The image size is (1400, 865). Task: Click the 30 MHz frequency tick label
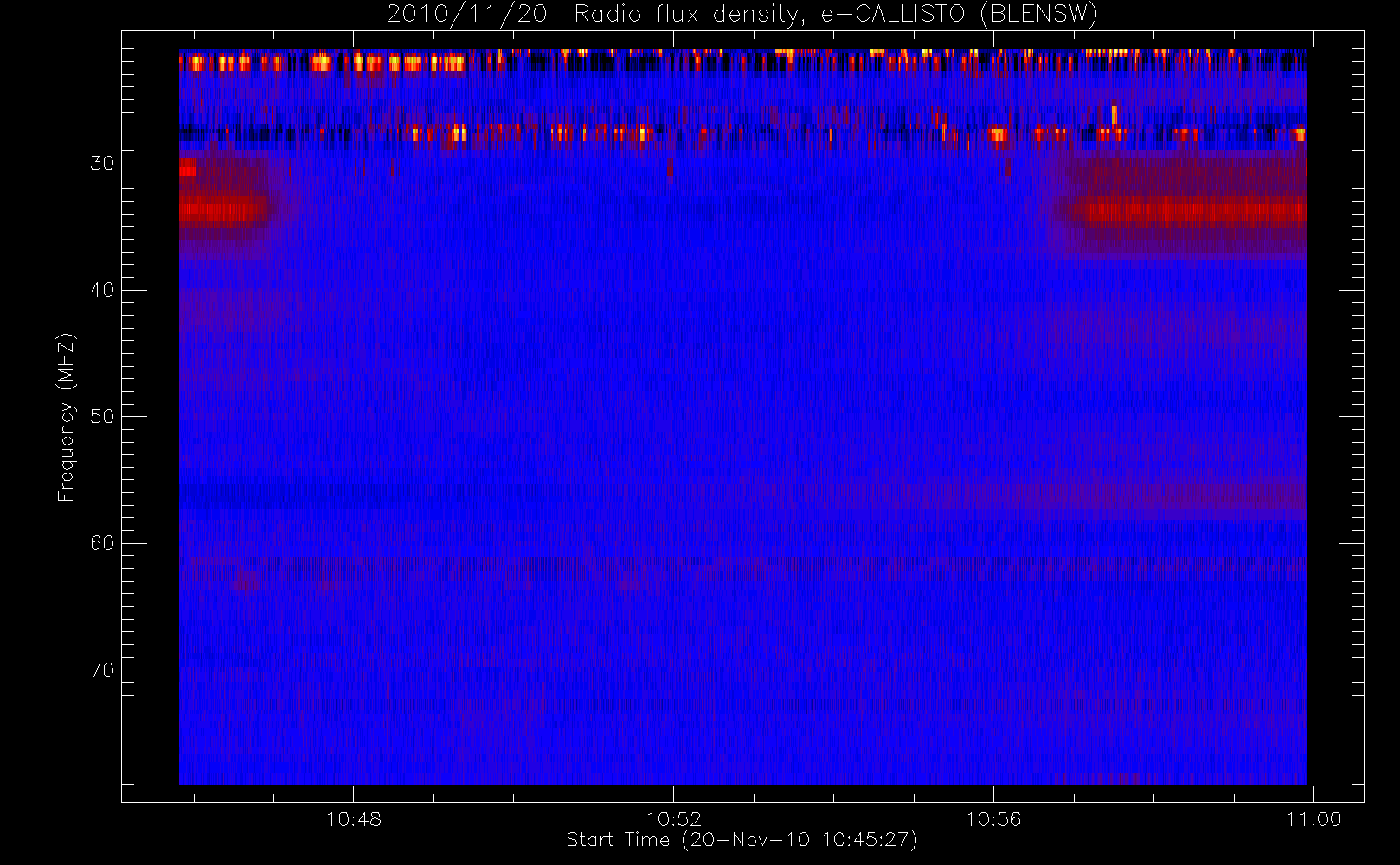pyautogui.click(x=102, y=163)
